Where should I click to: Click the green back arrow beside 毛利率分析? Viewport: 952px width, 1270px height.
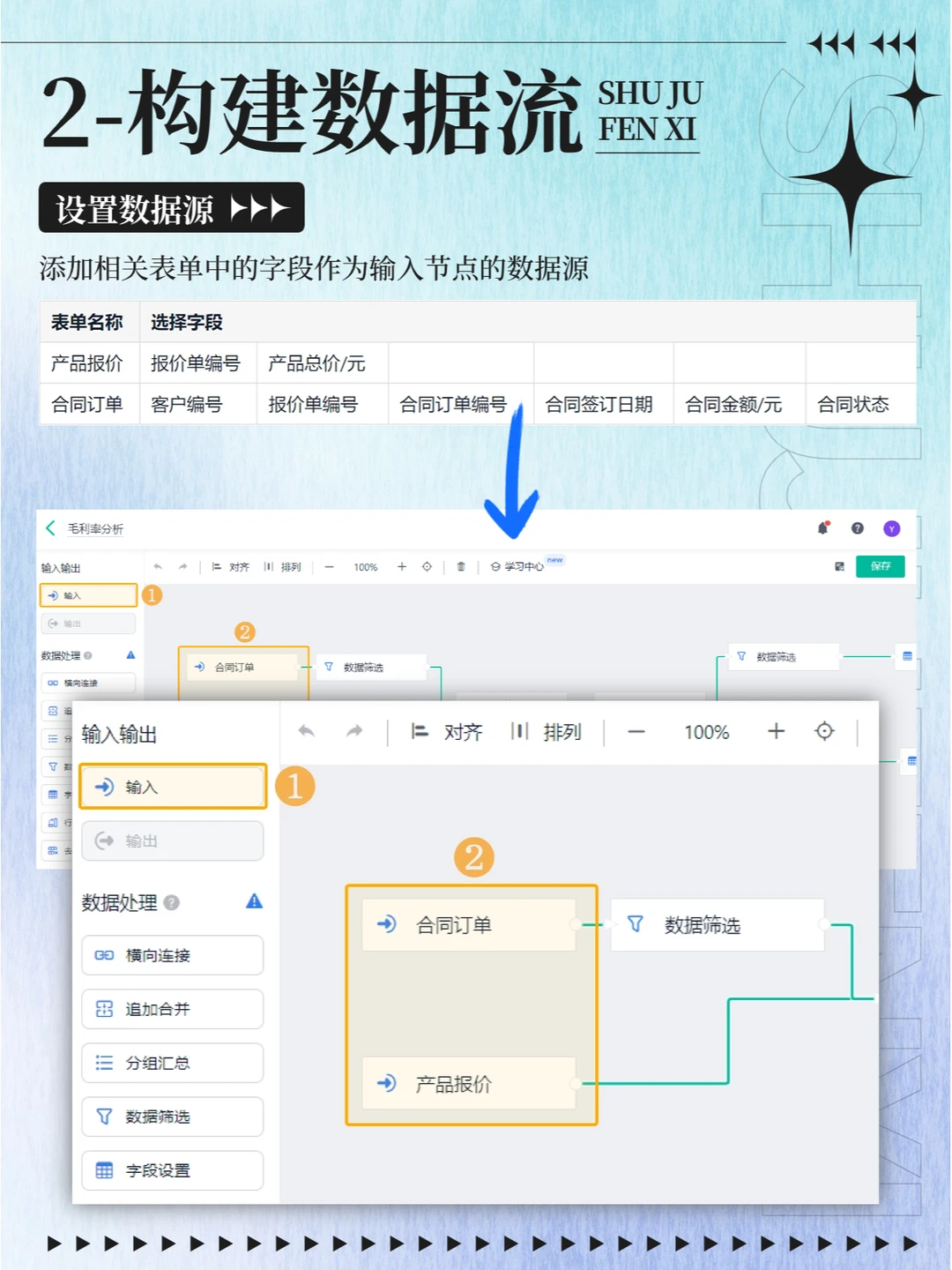50,528
